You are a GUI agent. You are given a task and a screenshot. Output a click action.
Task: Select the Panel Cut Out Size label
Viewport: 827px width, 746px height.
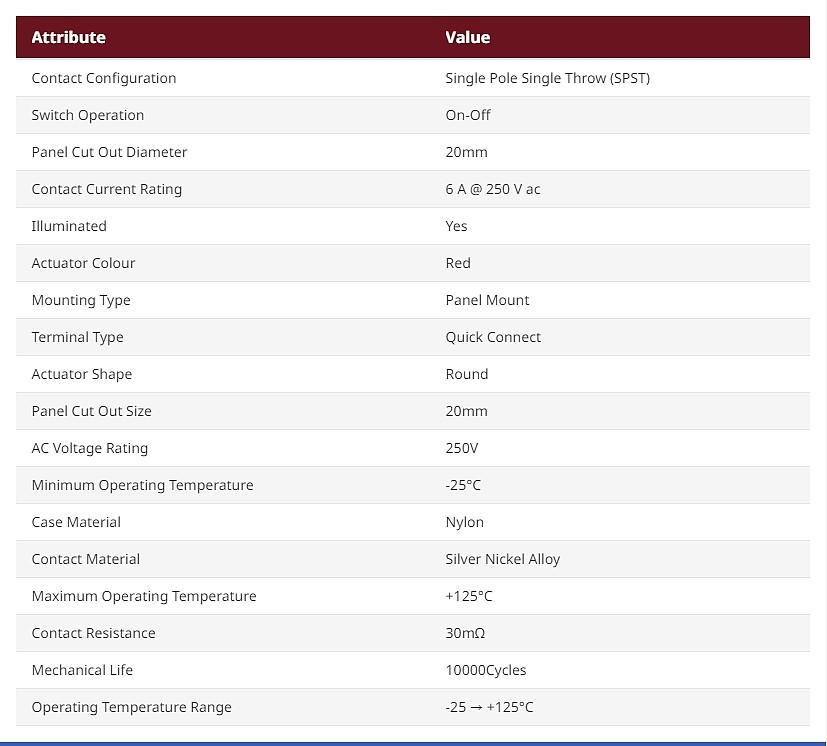(91, 411)
